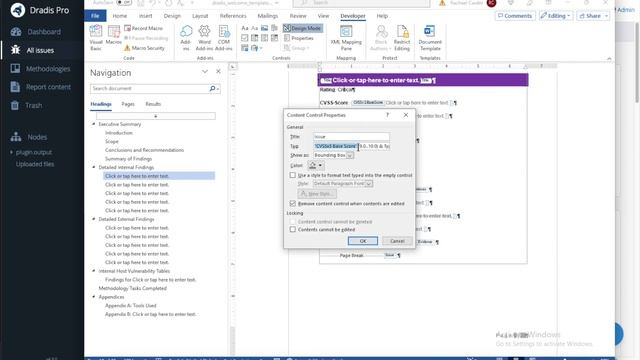Insert a Building Block Gallery control
Screen dimensions: 640x360
pos(274,28)
